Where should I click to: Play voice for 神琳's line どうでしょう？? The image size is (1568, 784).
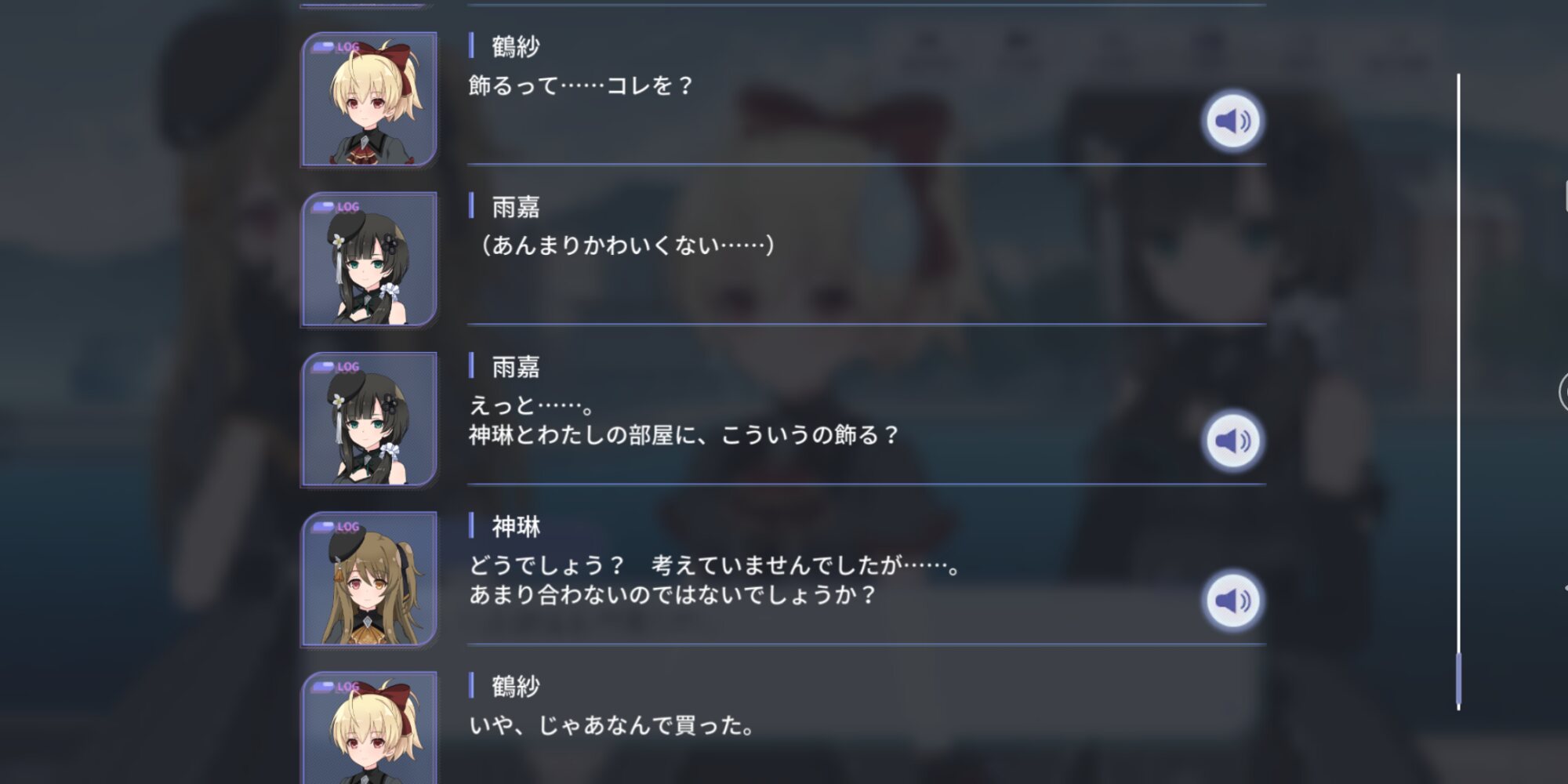(x=1232, y=601)
